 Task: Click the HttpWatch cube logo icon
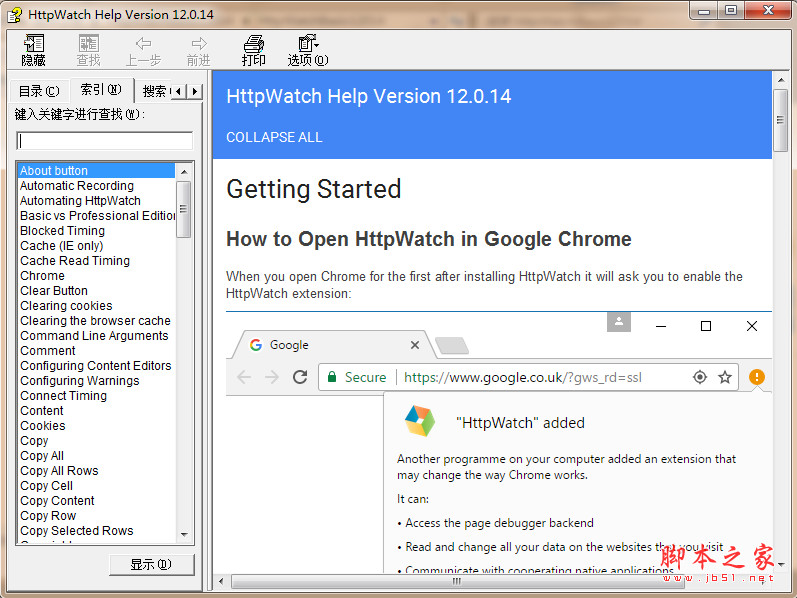(x=420, y=421)
